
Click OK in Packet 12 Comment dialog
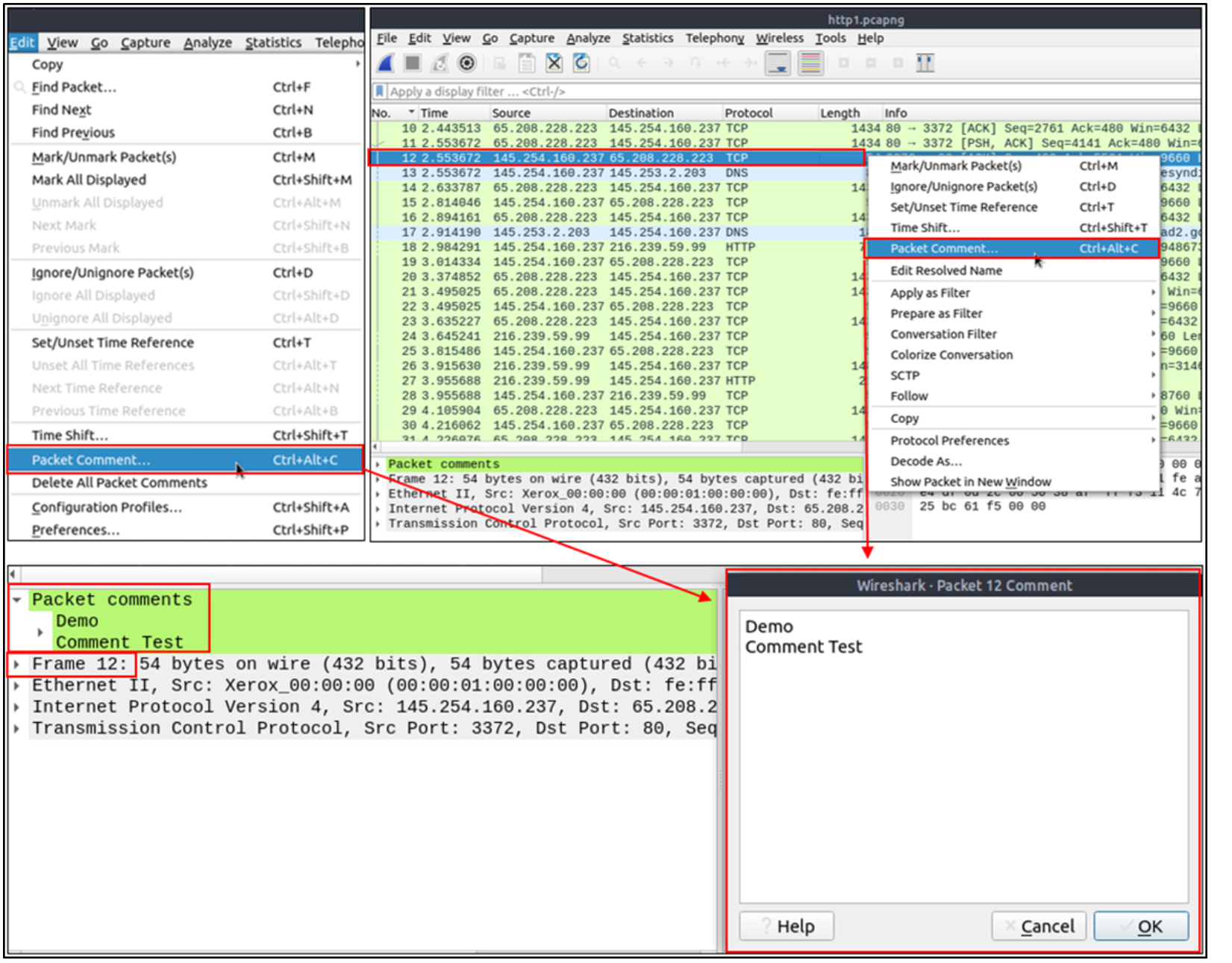click(x=1141, y=926)
